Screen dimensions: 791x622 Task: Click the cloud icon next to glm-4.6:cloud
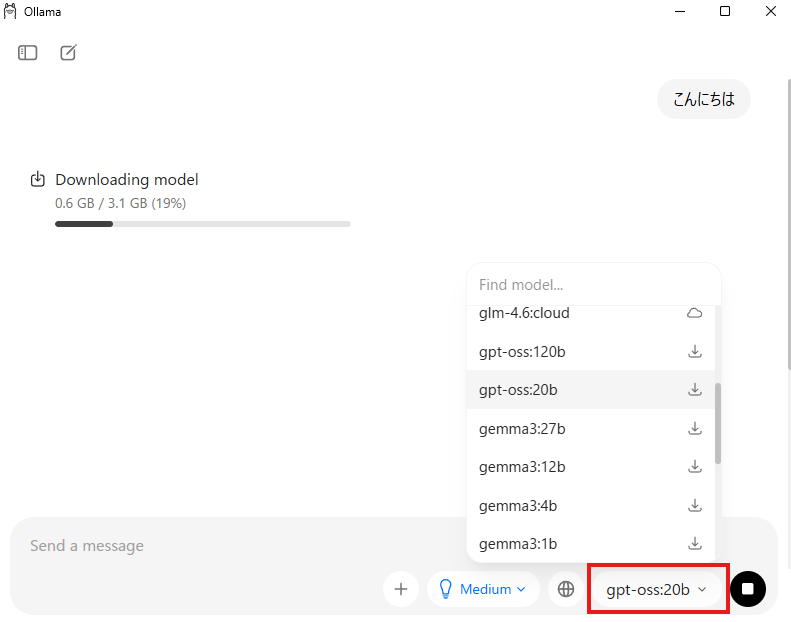click(695, 313)
